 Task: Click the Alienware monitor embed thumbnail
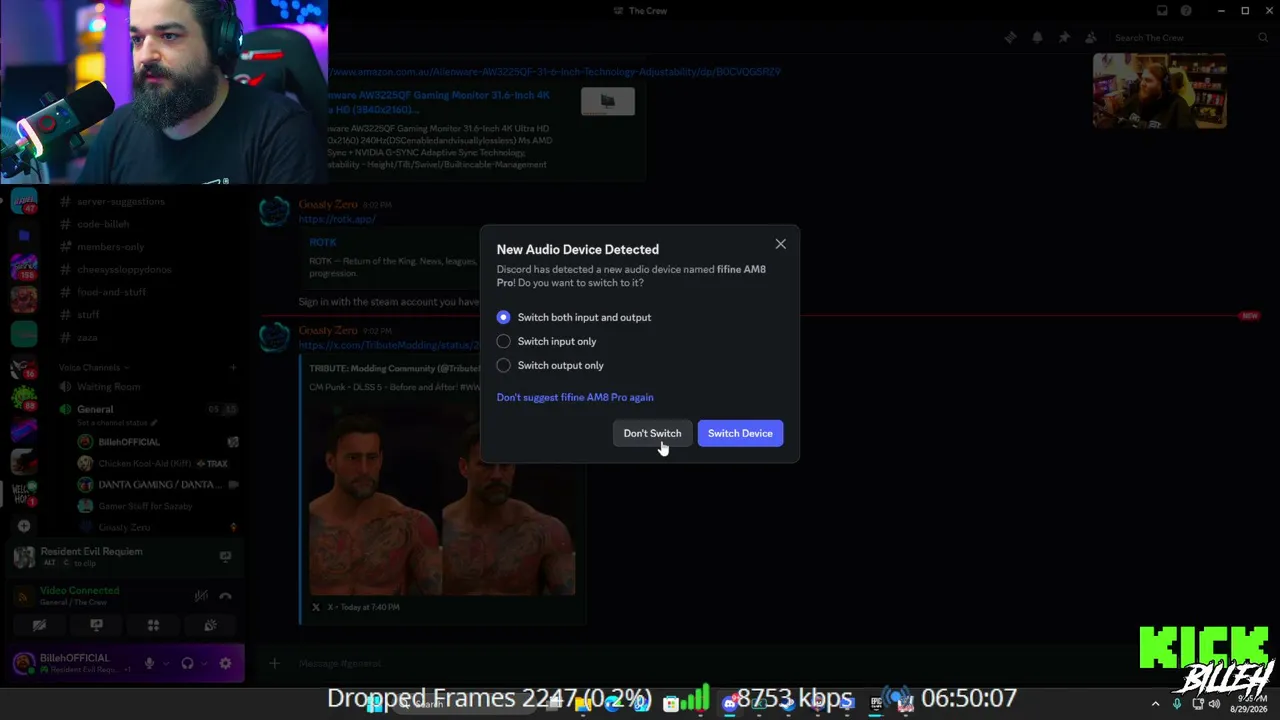pyautogui.click(x=608, y=101)
